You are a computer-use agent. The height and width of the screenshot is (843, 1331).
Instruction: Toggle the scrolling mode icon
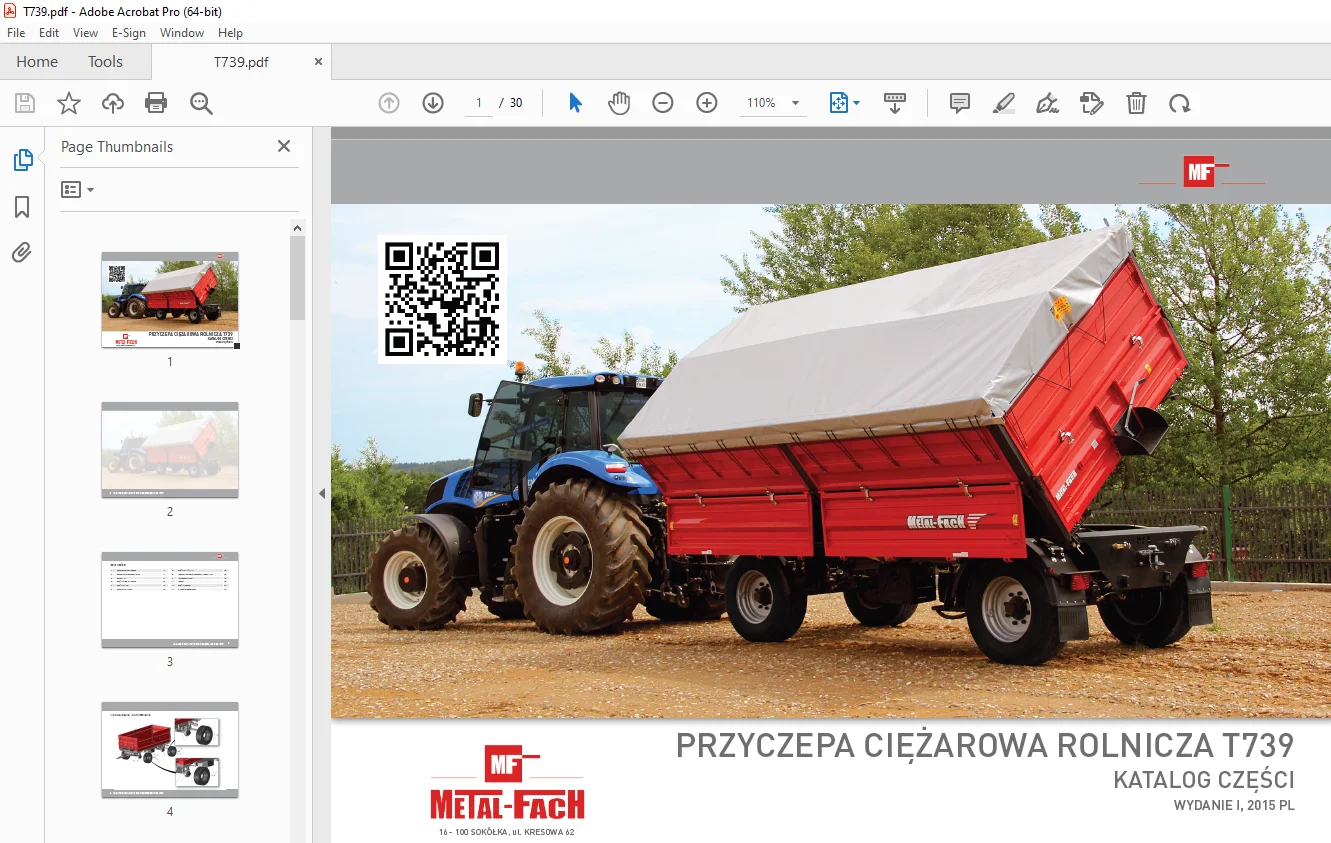[x=895, y=103]
